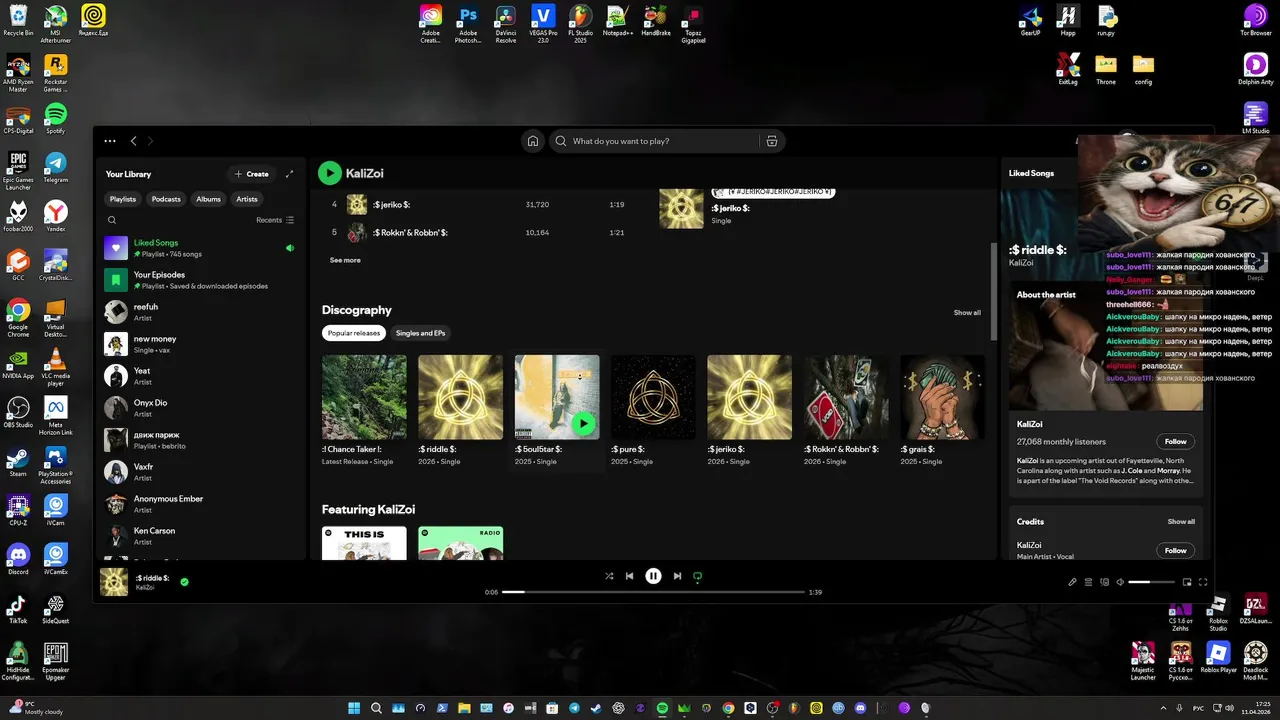Expand Your Library to full view
This screenshot has height=720, width=1280.
[290, 174]
